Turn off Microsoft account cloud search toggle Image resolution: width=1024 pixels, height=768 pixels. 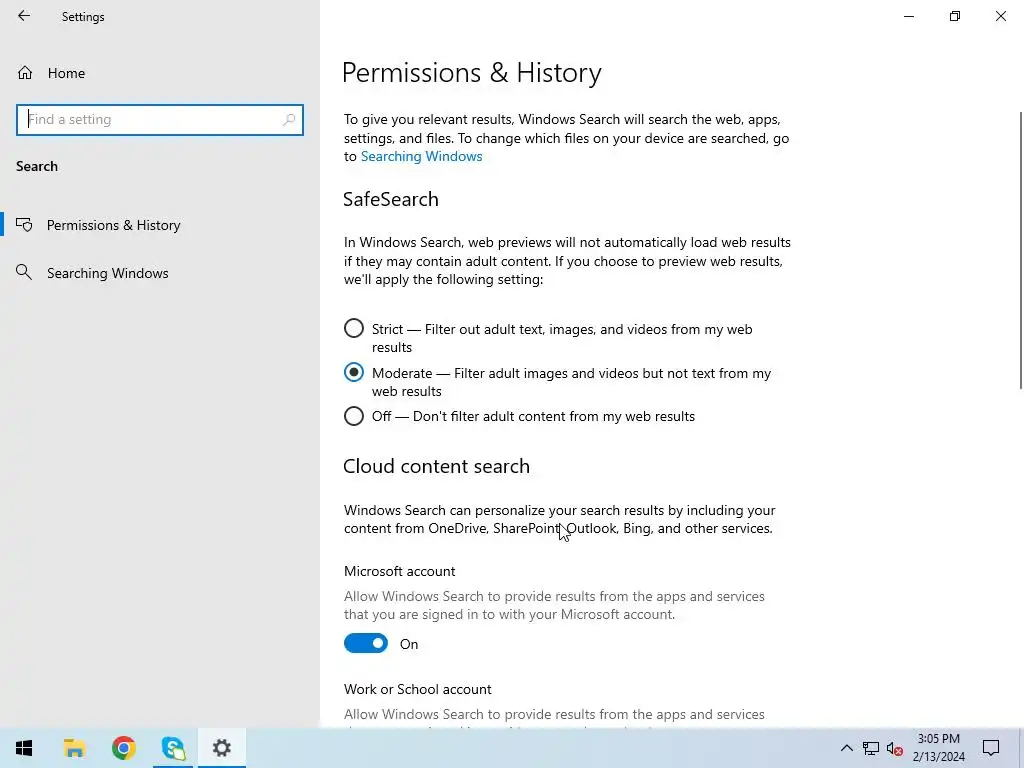pos(366,643)
